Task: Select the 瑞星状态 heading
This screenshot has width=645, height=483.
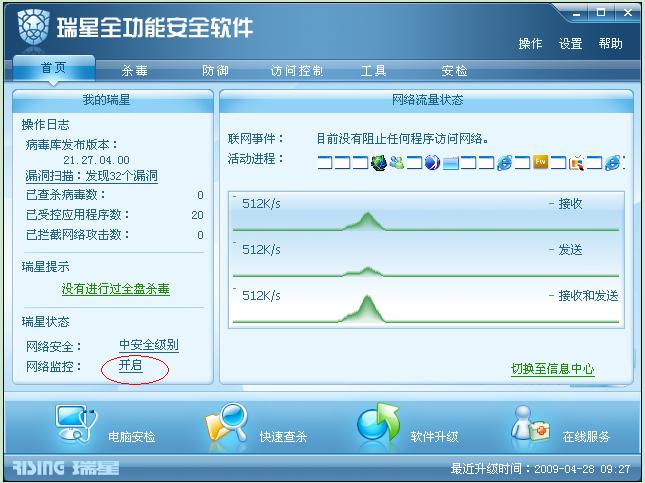Action: click(45, 322)
